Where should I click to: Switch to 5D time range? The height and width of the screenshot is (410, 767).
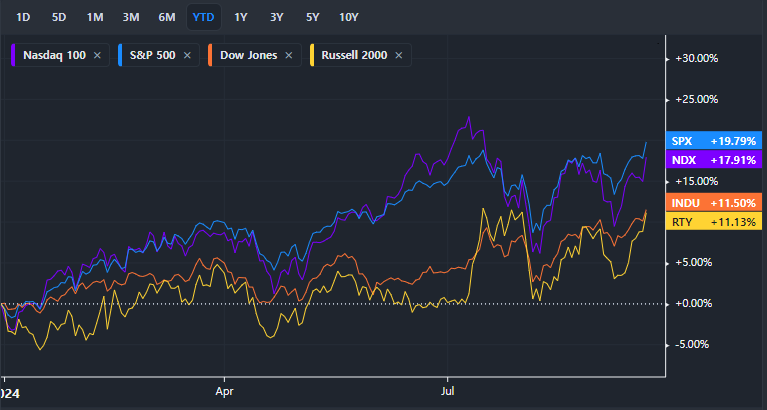click(x=59, y=17)
